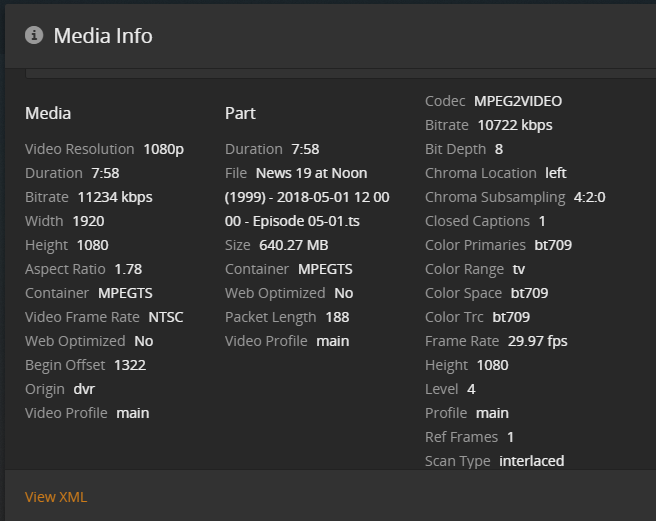This screenshot has height=521, width=656.
Task: Click the Origin dvr value
Action: click(x=84, y=389)
